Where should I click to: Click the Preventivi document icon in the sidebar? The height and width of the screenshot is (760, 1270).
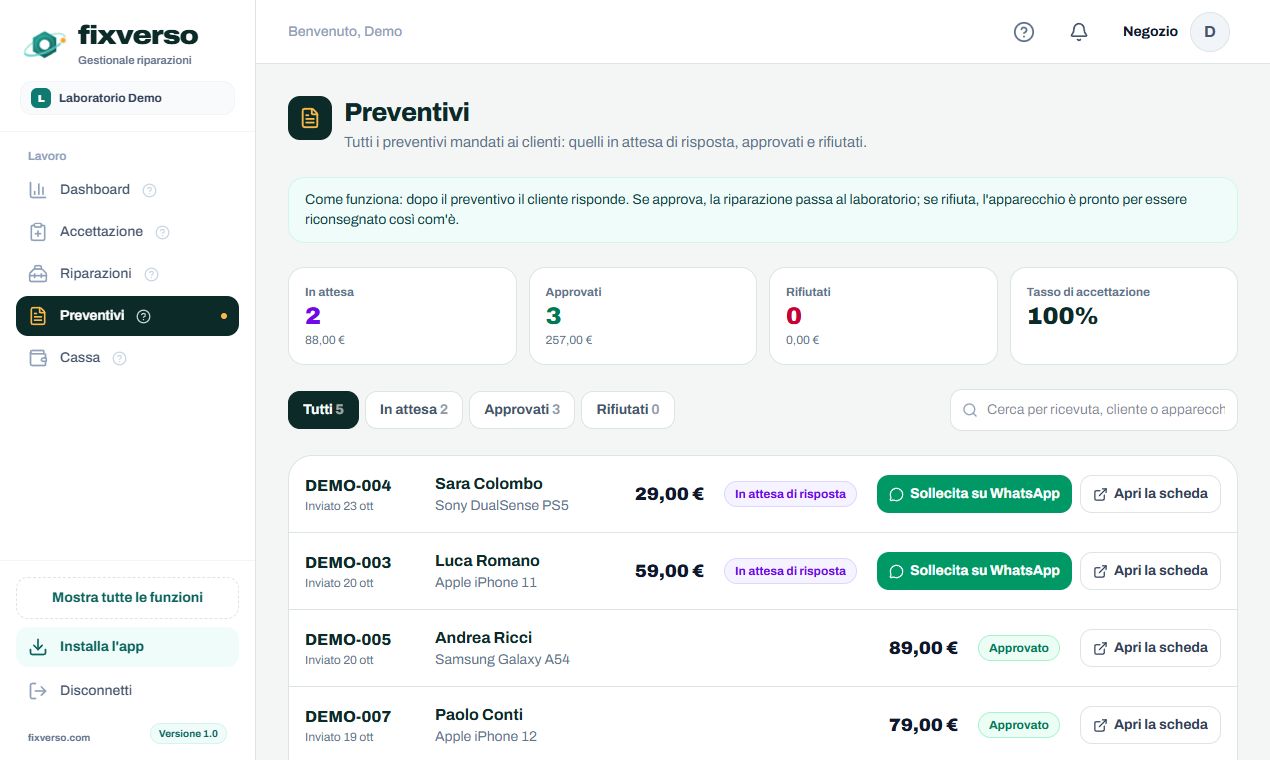38,316
